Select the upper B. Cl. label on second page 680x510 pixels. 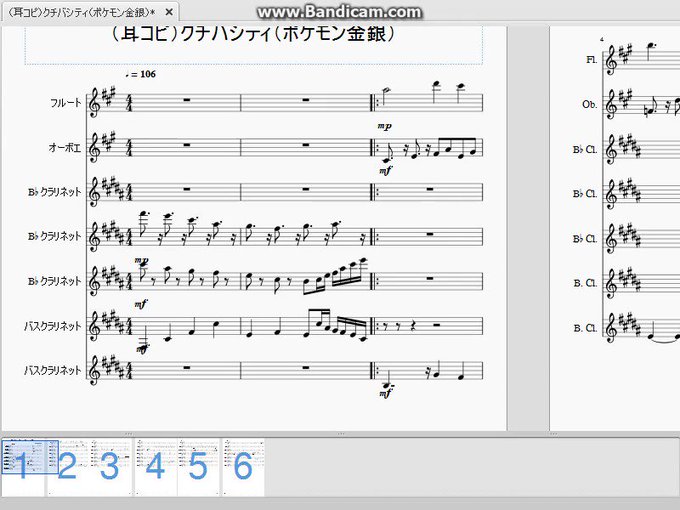point(585,283)
